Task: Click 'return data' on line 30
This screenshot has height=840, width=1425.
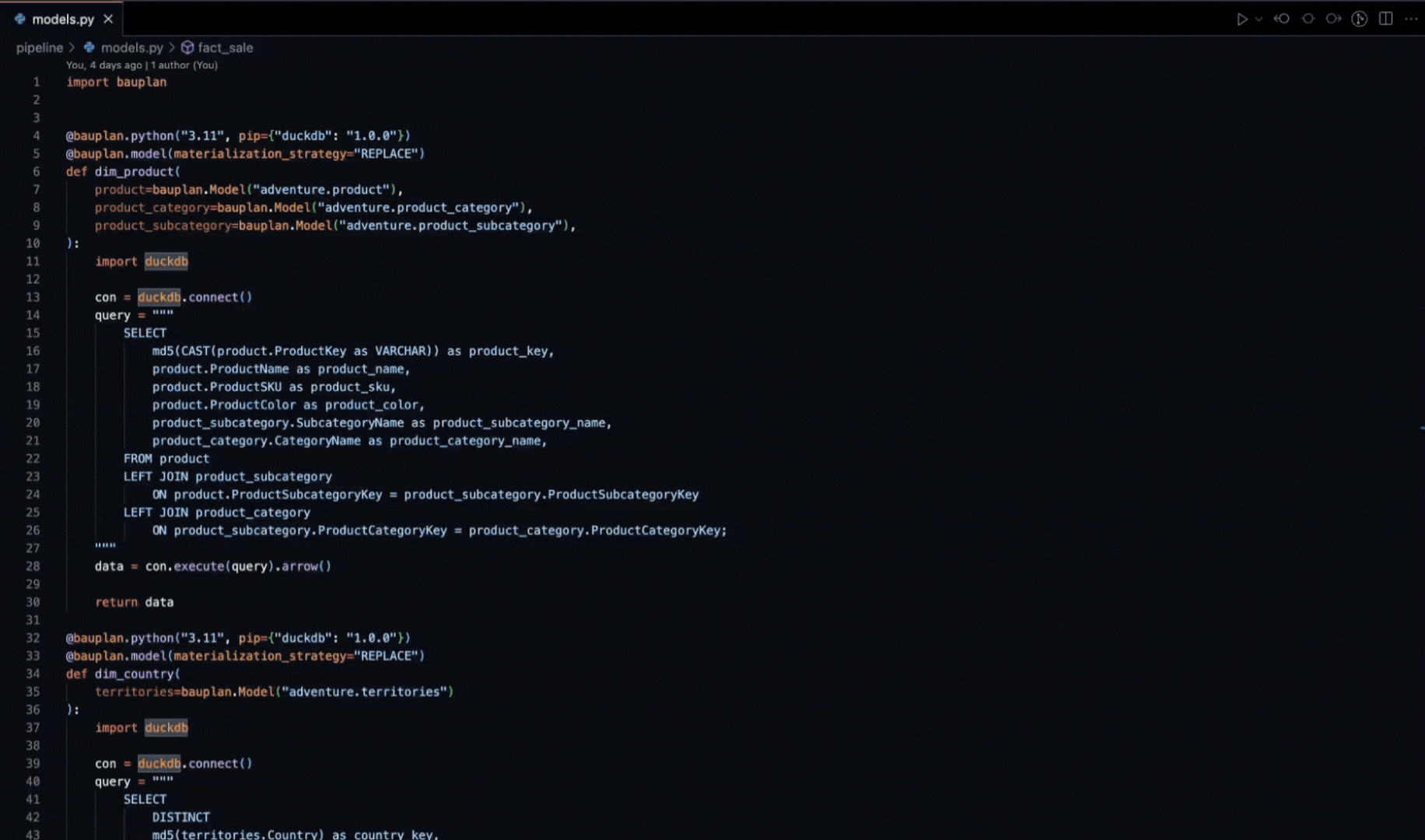Action: pyautogui.click(x=135, y=602)
